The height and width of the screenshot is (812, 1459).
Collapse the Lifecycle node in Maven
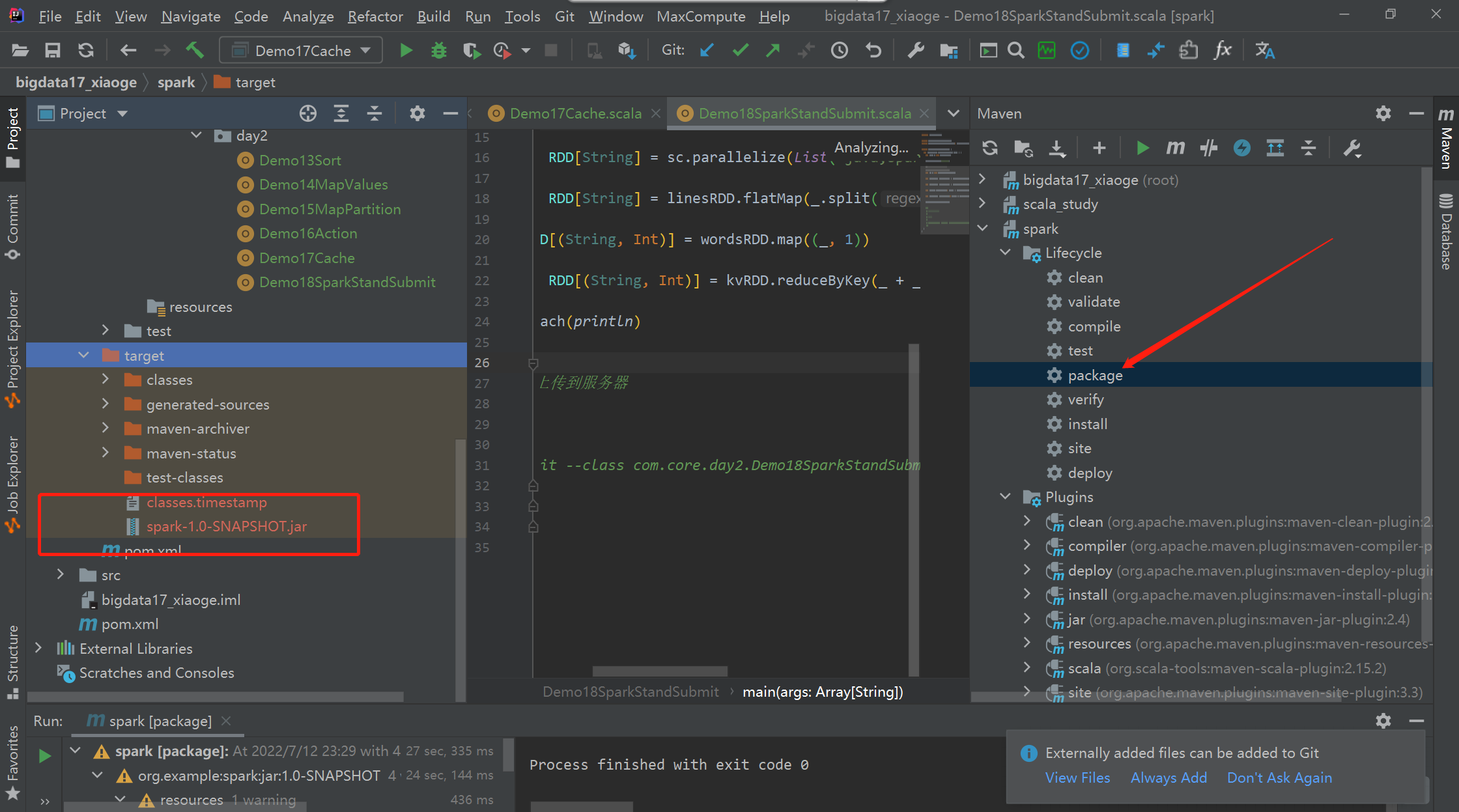[1005, 253]
